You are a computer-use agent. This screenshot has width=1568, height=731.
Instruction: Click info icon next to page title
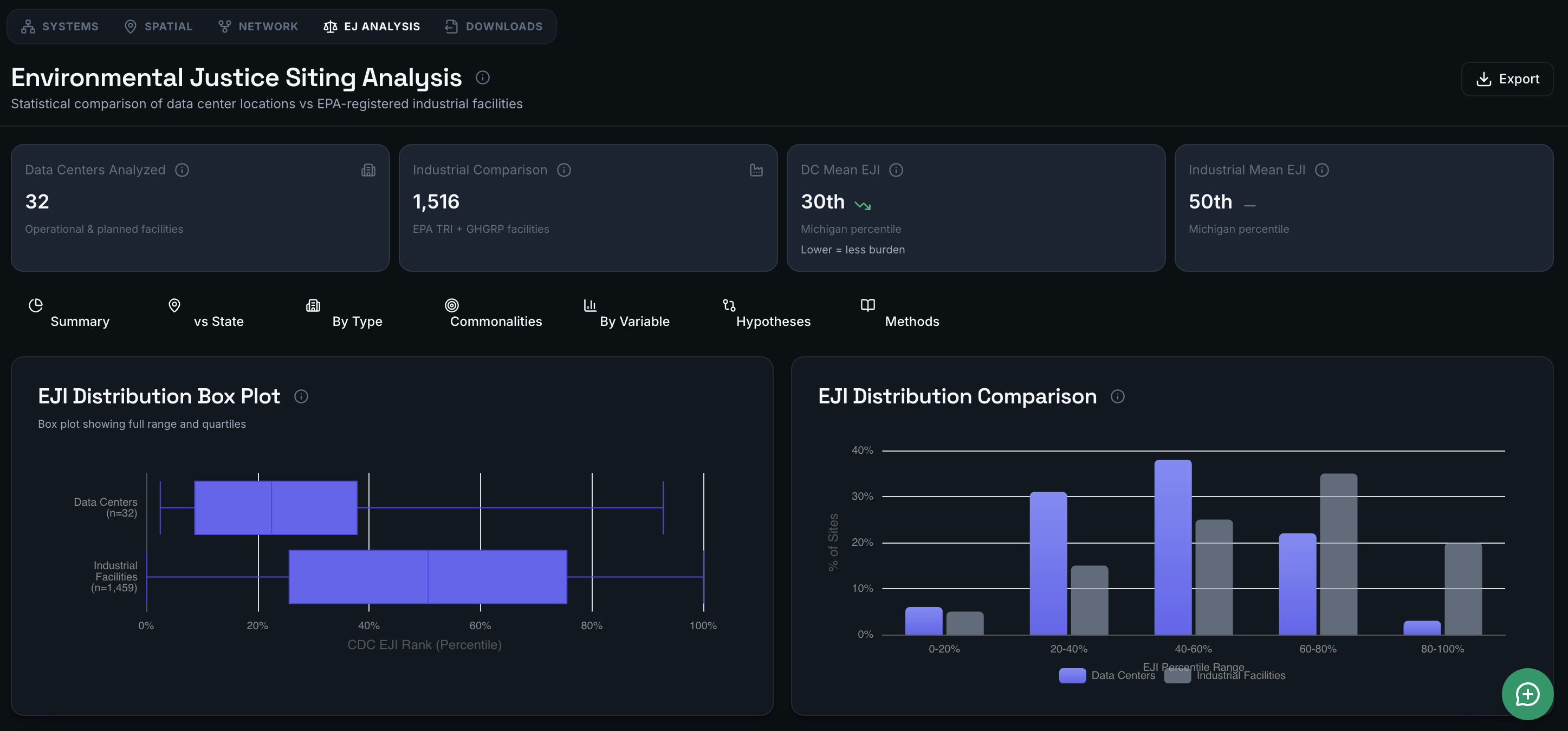[x=482, y=78]
